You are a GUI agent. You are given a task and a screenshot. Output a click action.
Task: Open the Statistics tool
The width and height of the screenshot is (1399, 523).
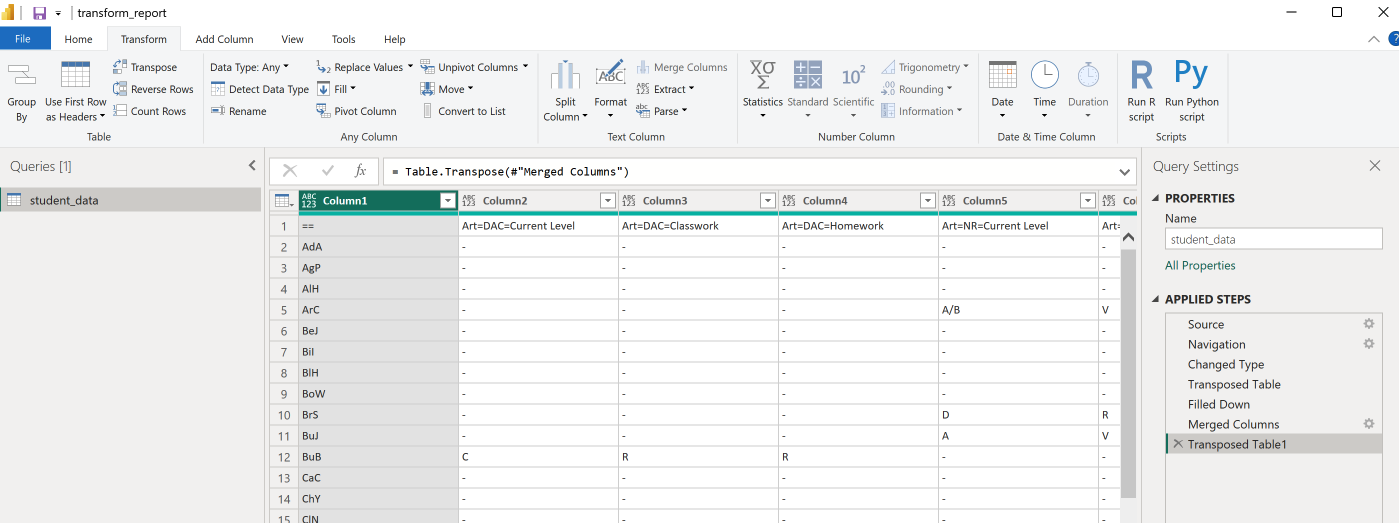[762, 89]
